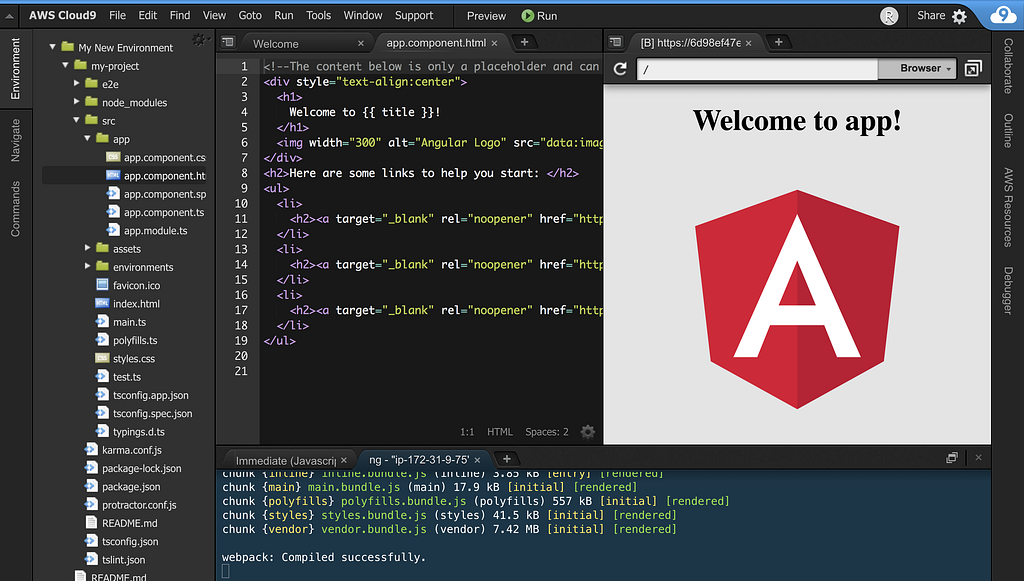
Task: Expand the node_modules folder
Action: pos(78,102)
